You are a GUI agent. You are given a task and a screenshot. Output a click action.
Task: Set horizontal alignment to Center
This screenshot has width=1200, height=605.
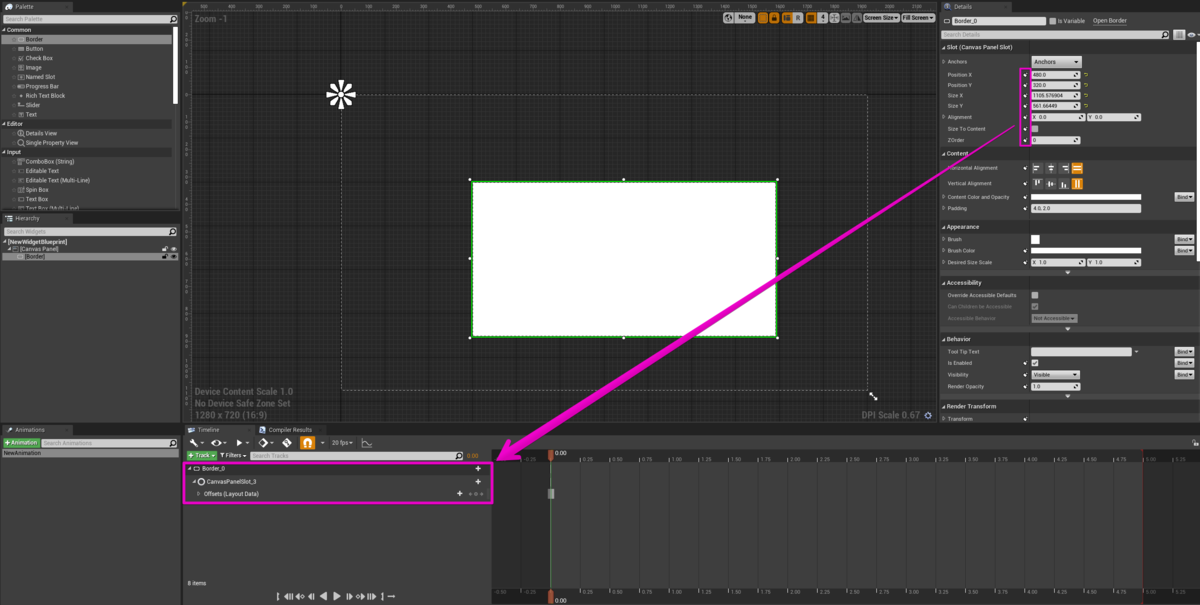point(1051,168)
